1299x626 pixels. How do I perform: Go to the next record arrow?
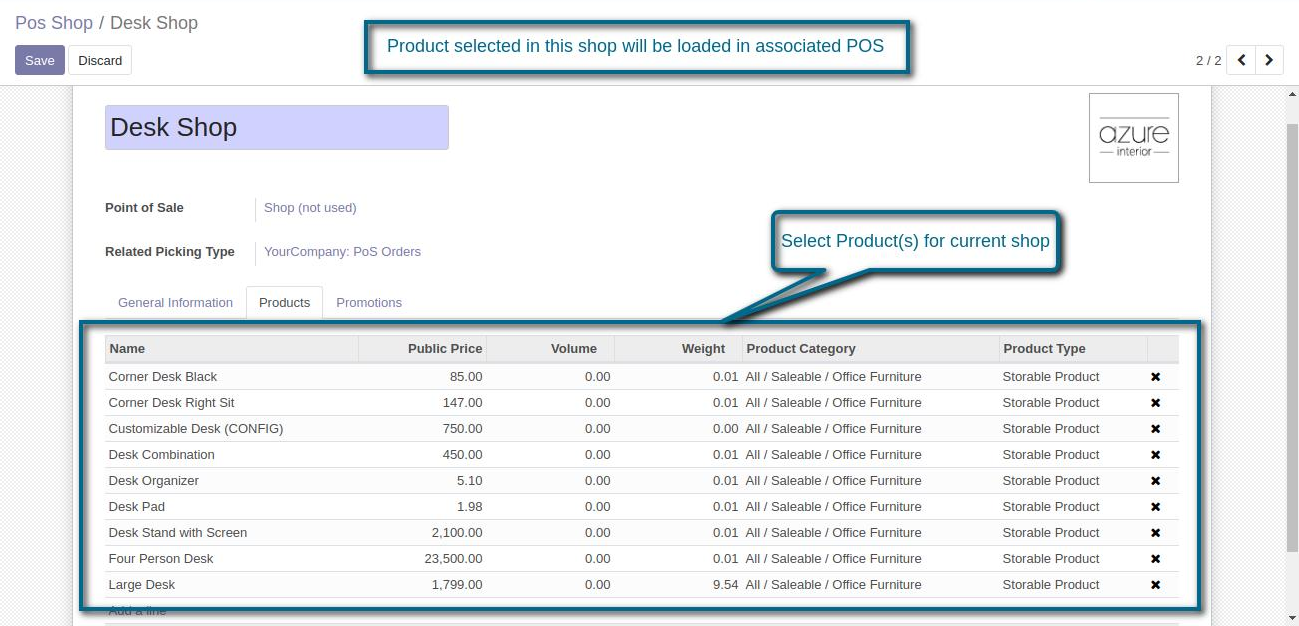coord(1269,60)
